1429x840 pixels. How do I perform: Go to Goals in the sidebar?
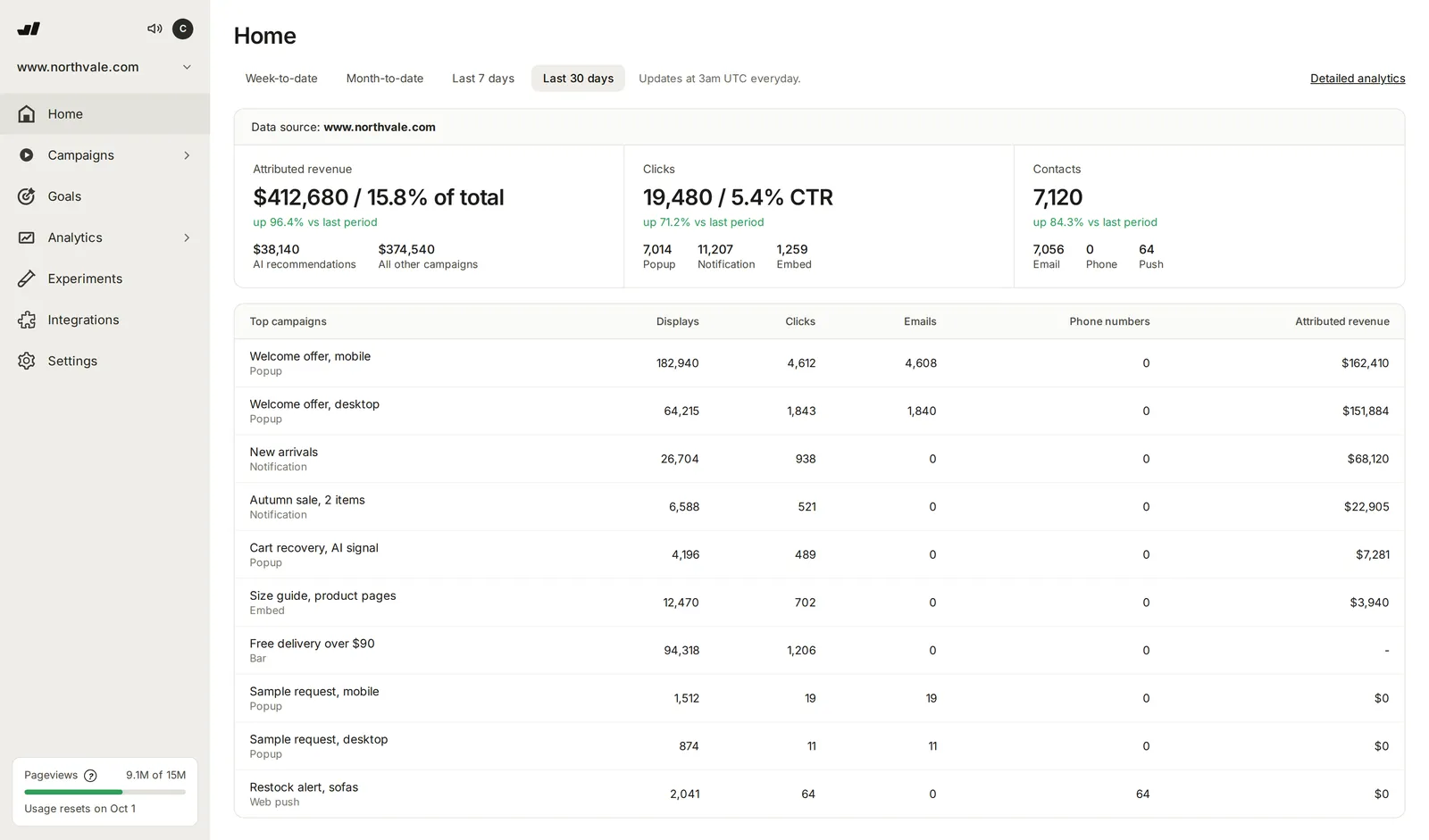(x=104, y=196)
